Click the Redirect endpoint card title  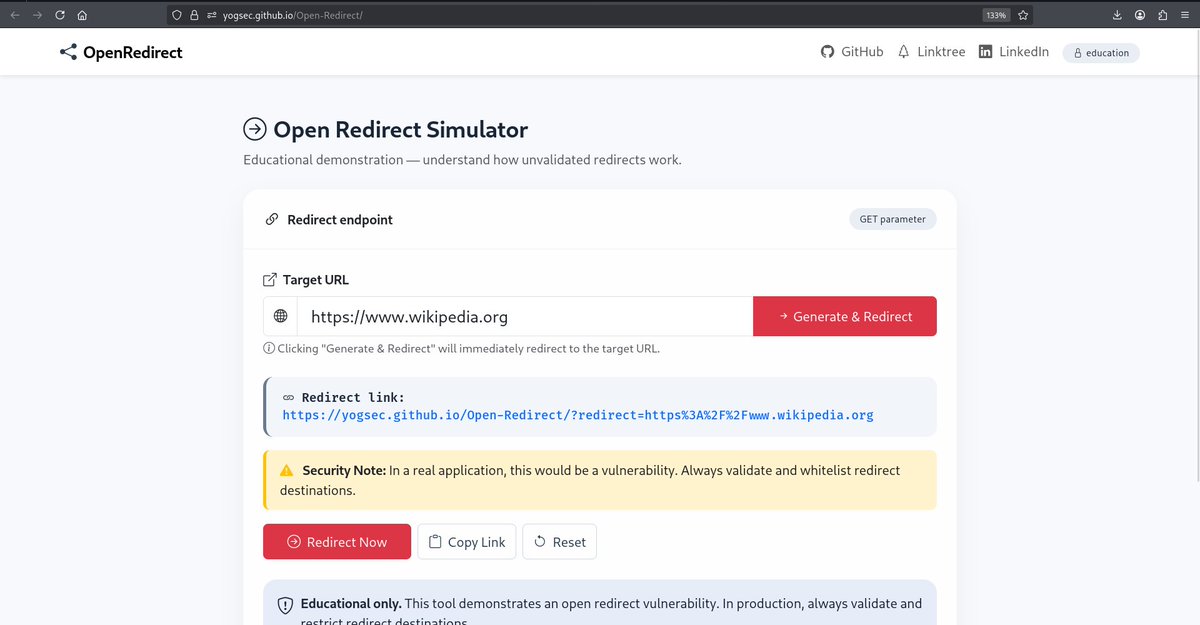click(340, 220)
